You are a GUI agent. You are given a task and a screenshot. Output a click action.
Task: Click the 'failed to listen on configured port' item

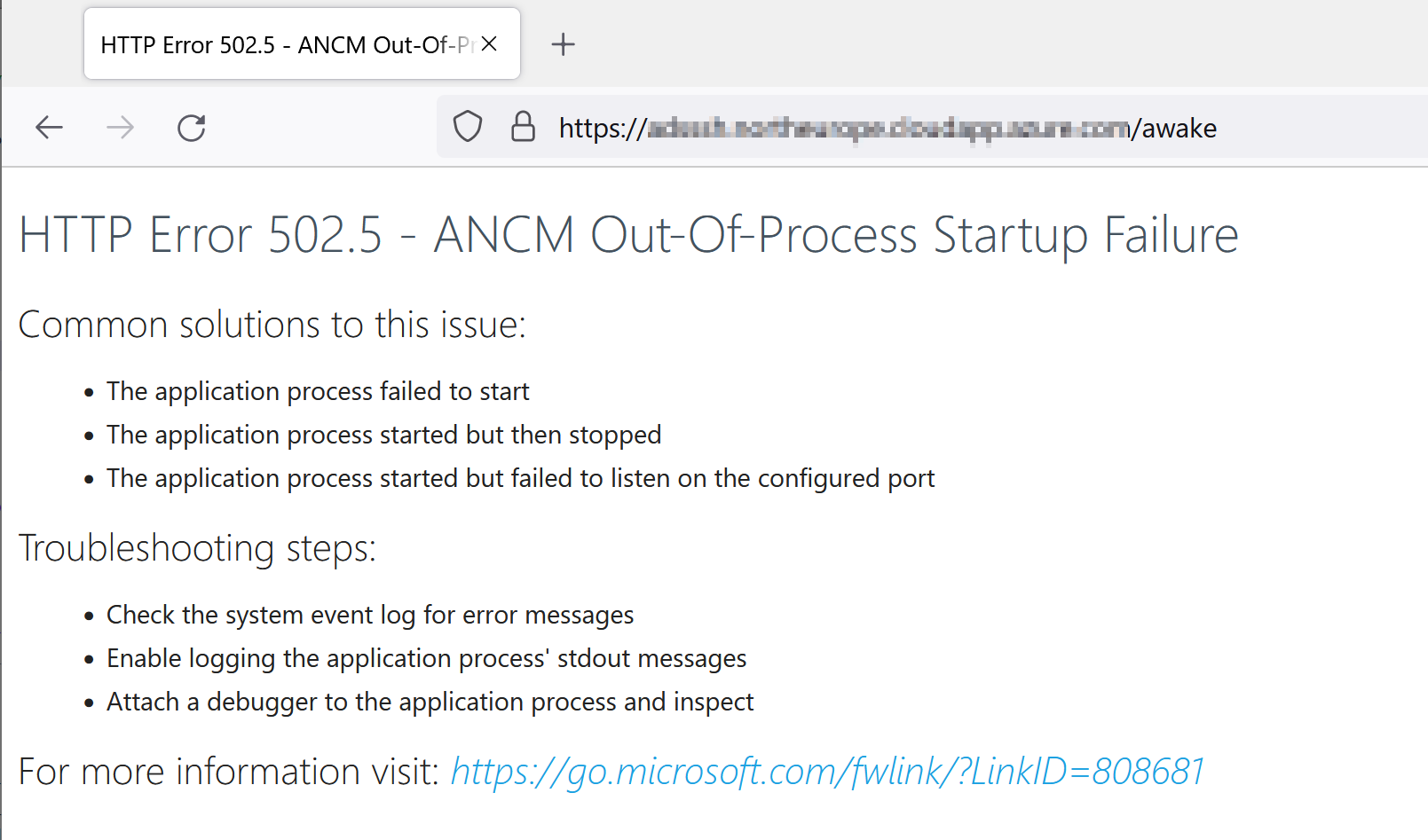click(x=520, y=478)
